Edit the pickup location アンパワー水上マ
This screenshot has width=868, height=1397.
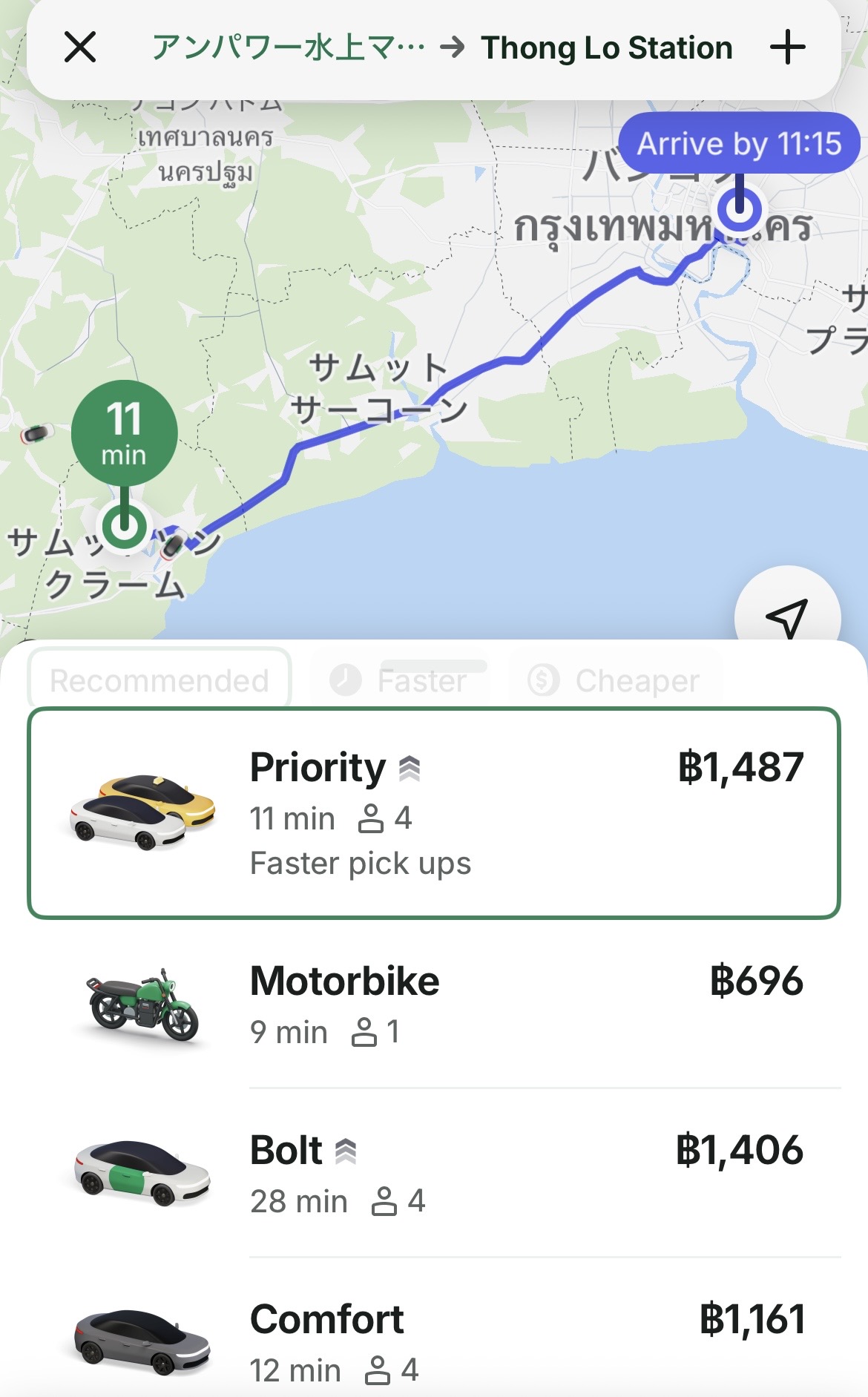pos(288,48)
